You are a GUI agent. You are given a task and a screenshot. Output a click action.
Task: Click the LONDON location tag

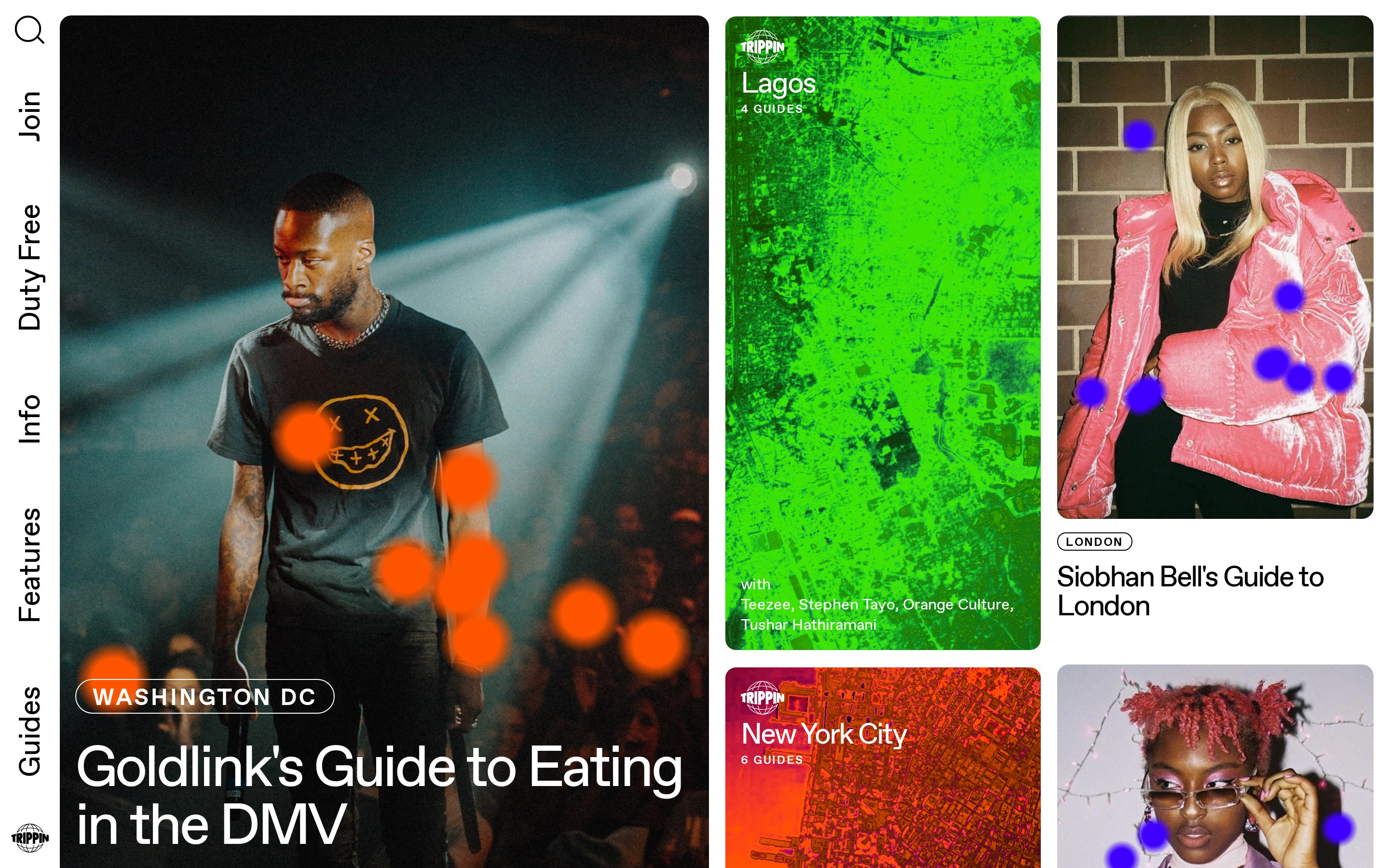1094,542
